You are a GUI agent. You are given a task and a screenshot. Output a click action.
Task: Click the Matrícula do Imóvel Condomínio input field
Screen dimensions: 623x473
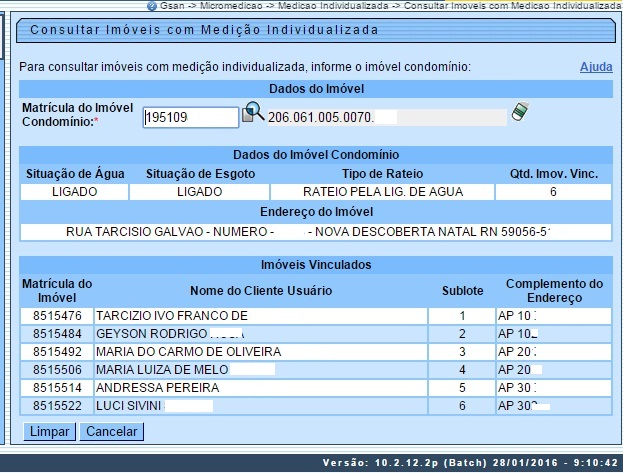(190, 118)
